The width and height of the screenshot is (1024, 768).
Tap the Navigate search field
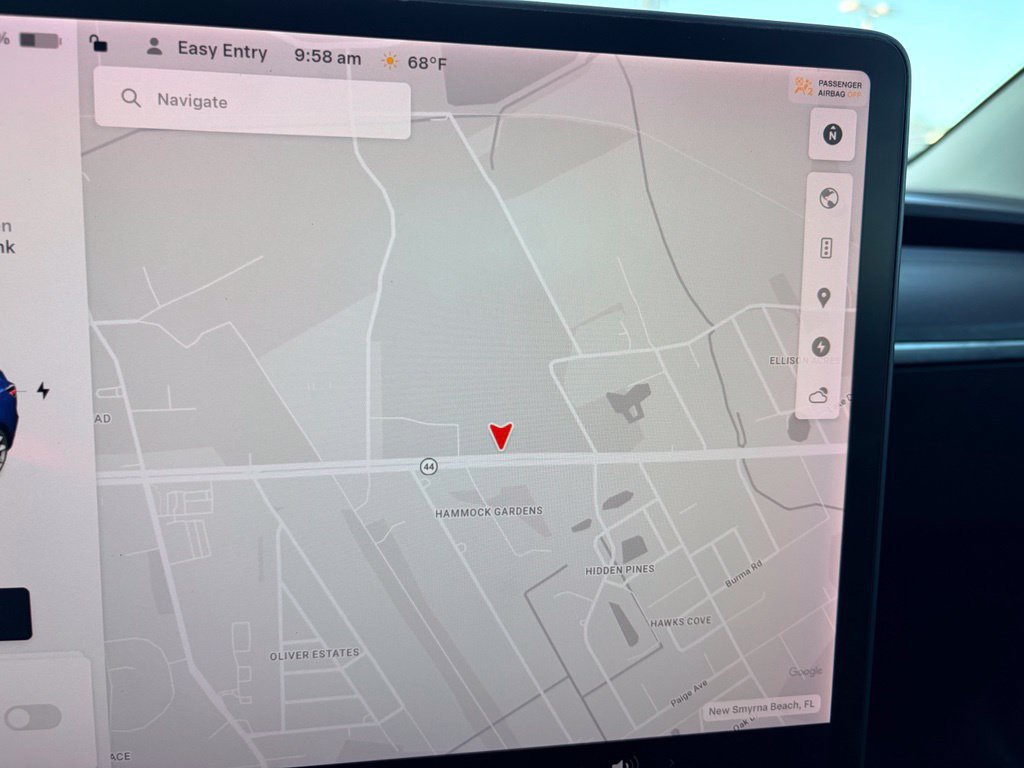[252, 102]
